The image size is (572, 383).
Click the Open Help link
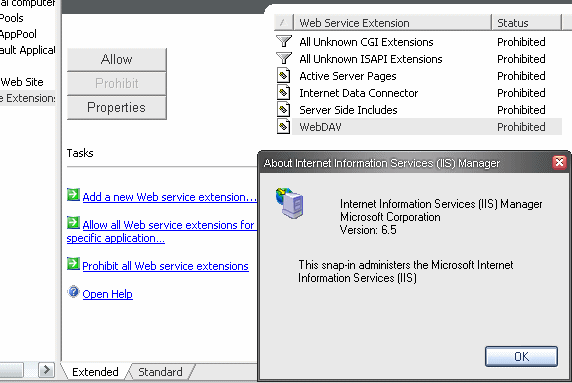click(108, 294)
